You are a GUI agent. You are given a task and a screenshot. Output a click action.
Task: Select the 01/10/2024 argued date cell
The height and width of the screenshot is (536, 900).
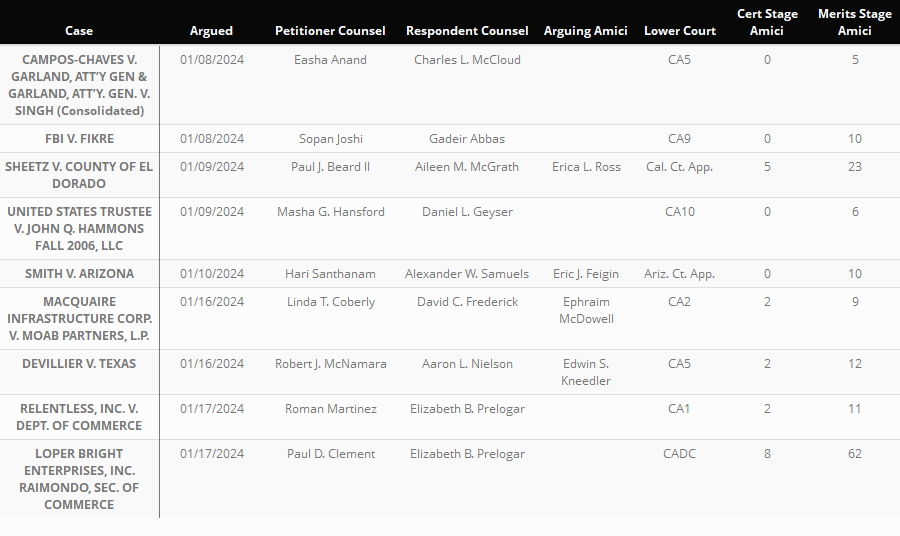212,274
